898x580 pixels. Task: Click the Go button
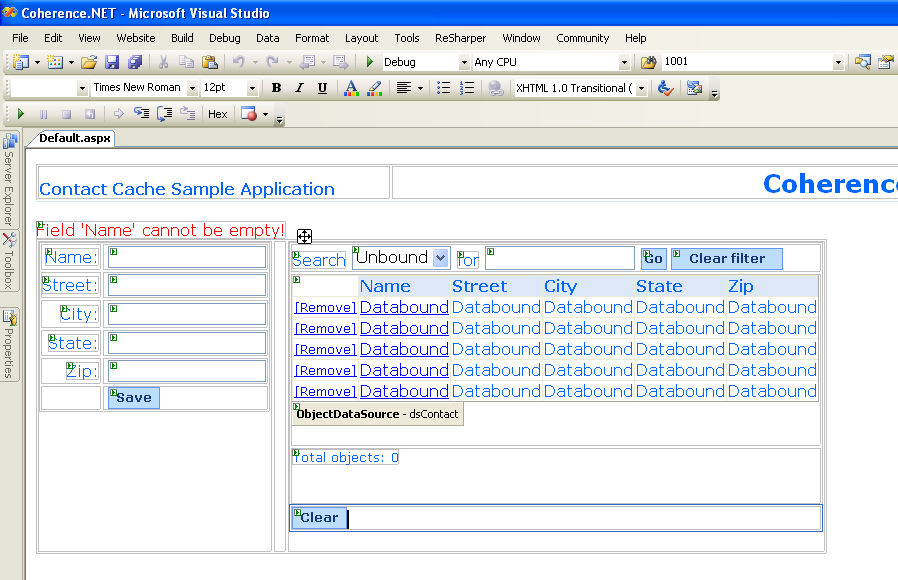point(653,258)
